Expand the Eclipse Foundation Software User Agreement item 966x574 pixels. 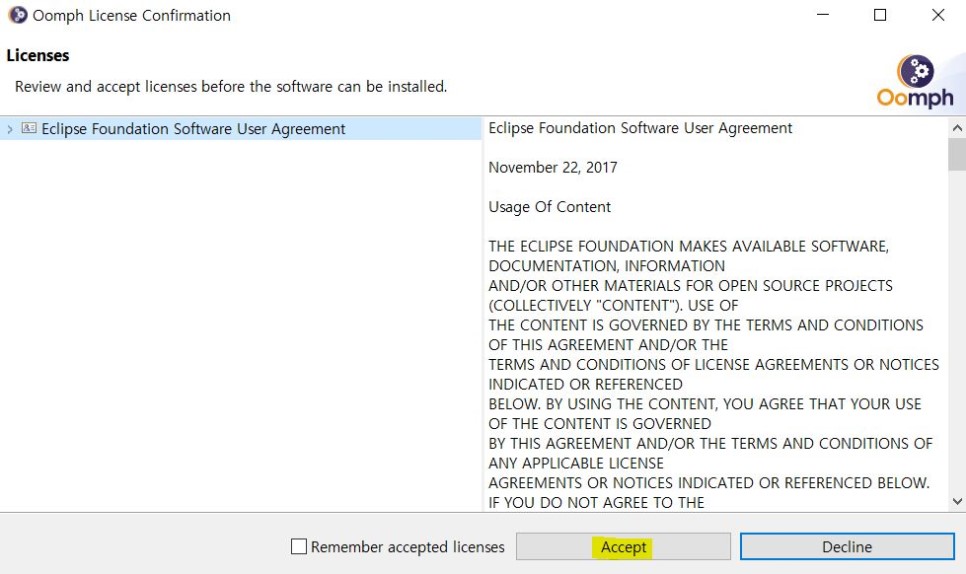click(10, 129)
